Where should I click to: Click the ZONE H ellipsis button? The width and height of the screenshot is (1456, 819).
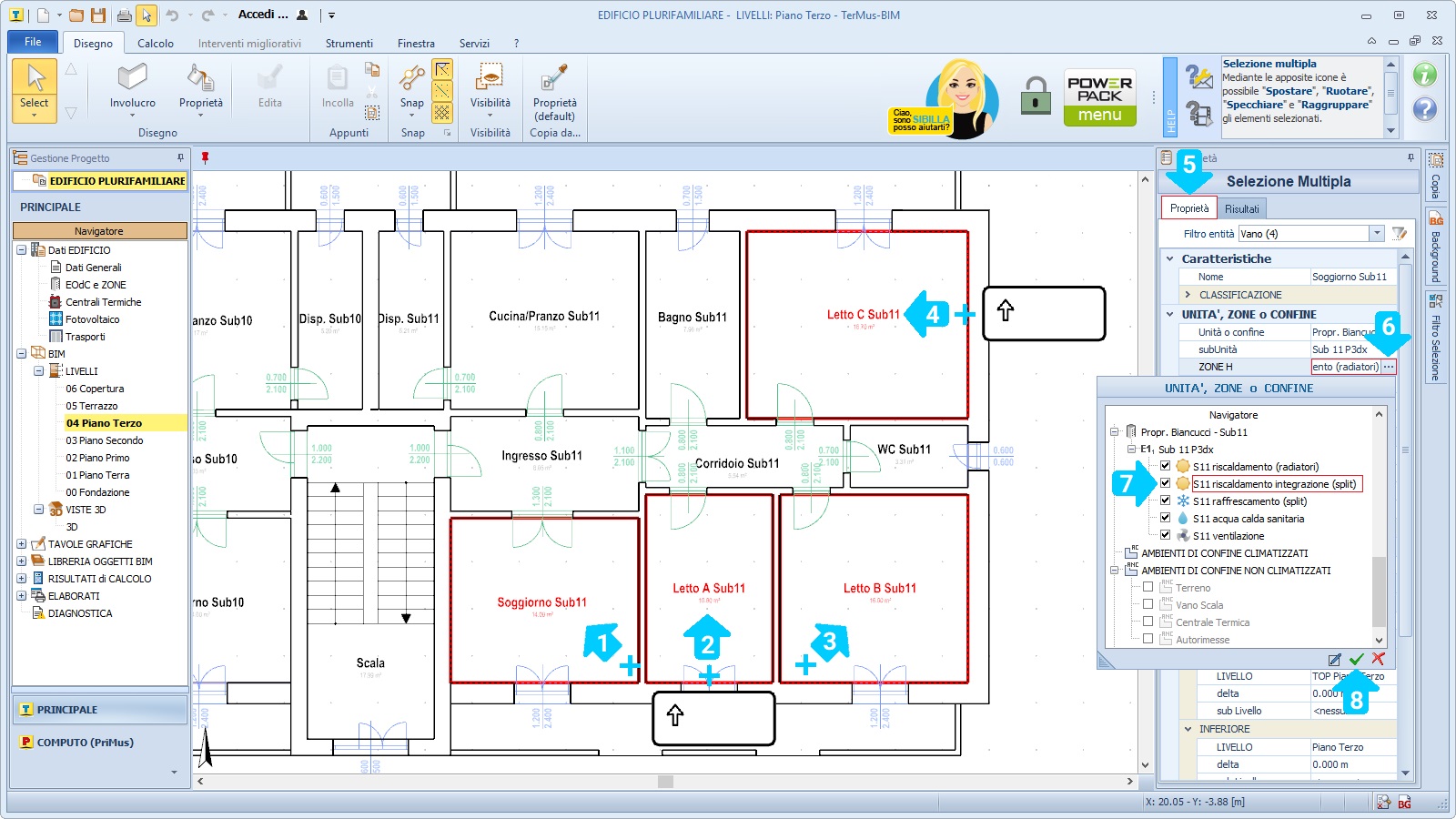pos(1388,367)
